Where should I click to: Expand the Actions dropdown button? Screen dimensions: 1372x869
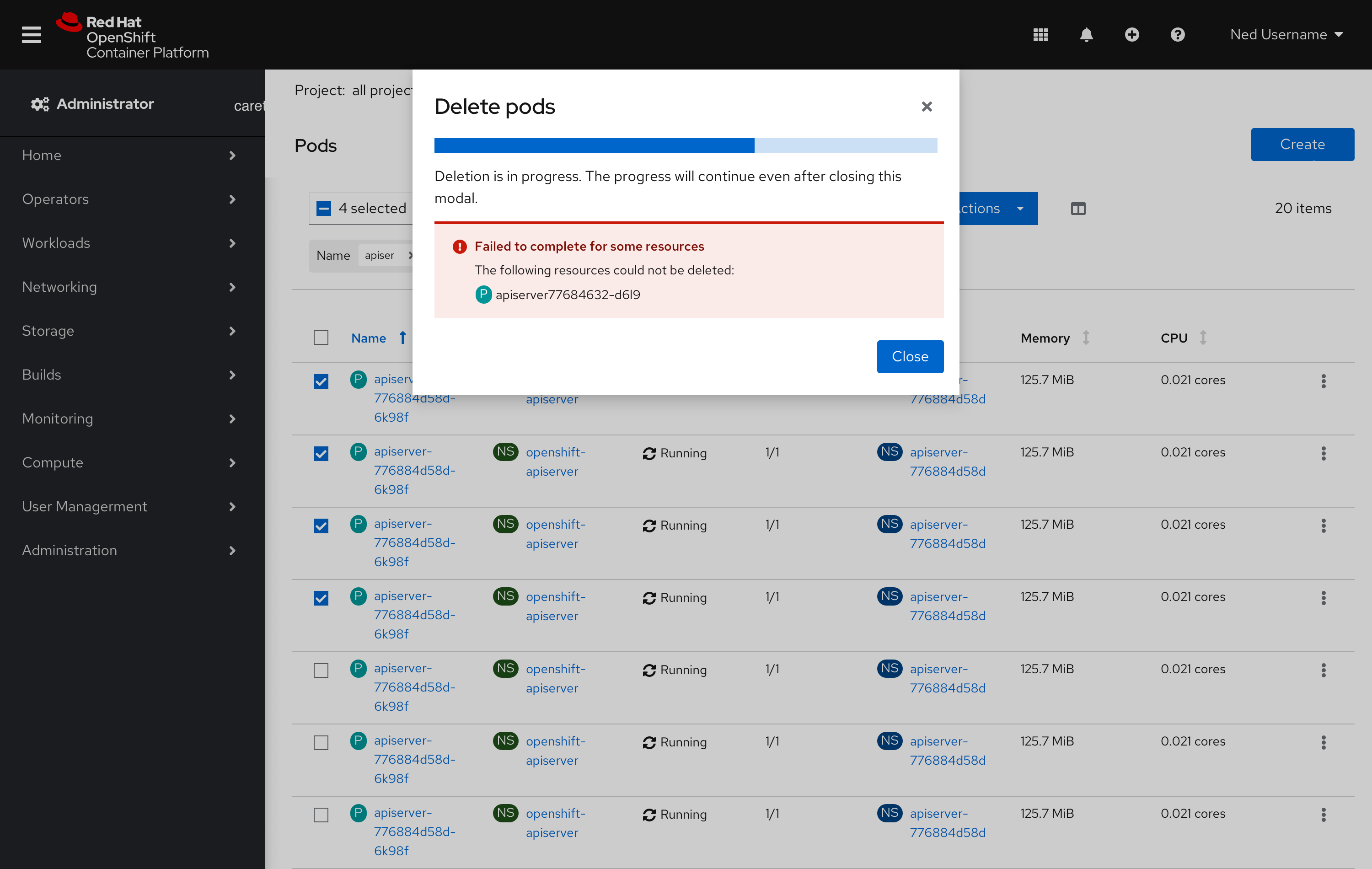[x=1021, y=208]
